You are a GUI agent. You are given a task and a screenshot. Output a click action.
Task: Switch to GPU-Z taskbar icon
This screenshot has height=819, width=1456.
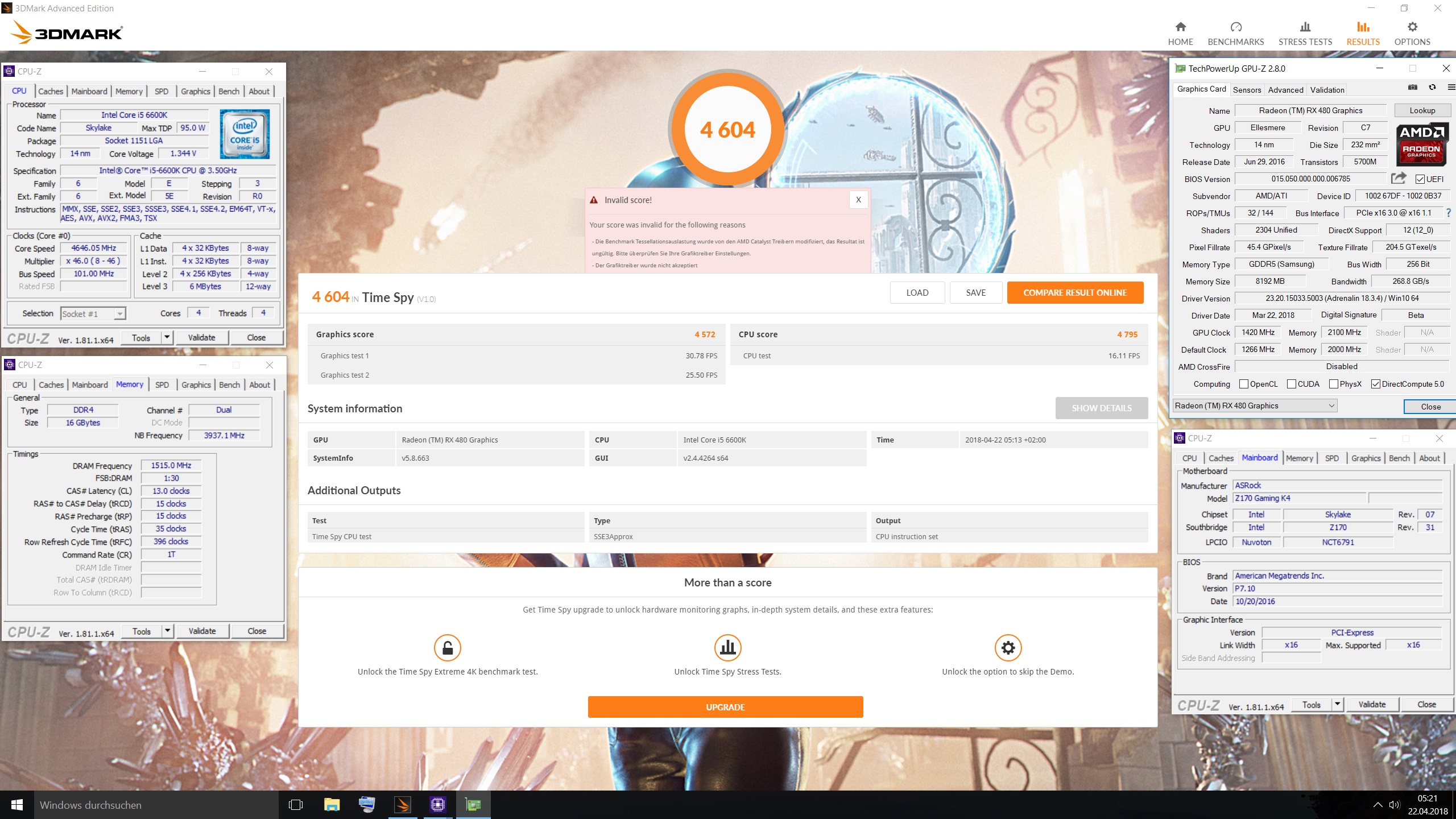click(473, 805)
